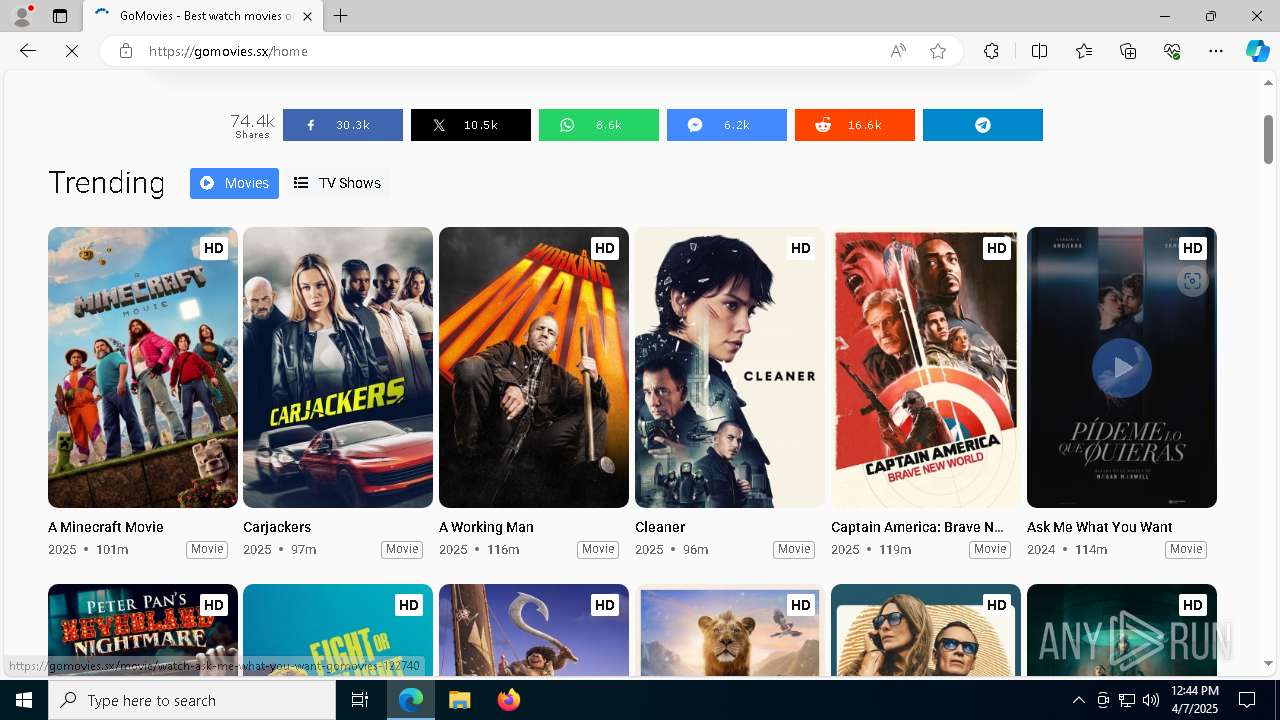The width and height of the screenshot is (1280, 720).
Task: Open the volume control in the tray
Action: [x=1151, y=700]
